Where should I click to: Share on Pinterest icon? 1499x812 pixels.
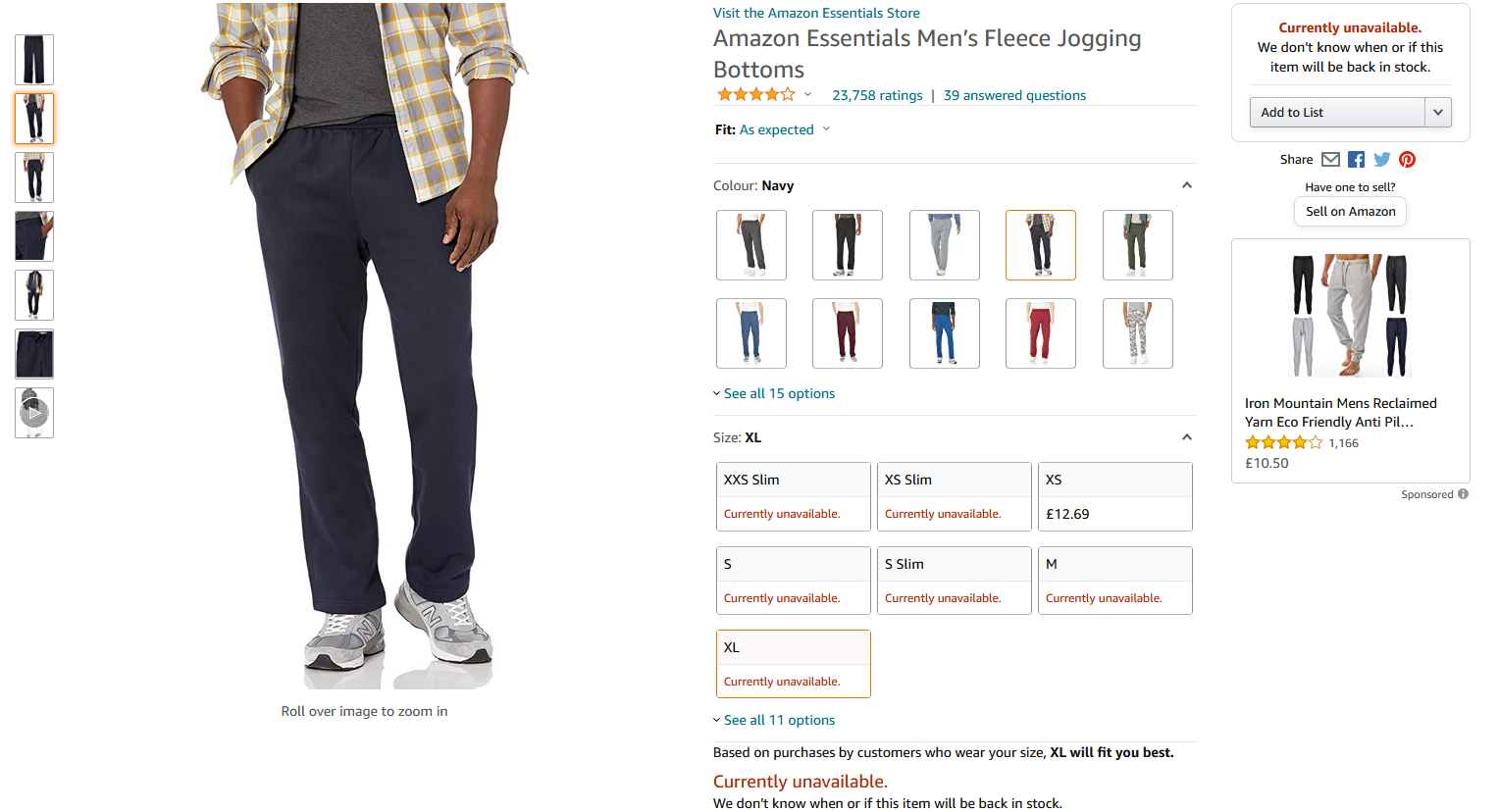tap(1407, 160)
